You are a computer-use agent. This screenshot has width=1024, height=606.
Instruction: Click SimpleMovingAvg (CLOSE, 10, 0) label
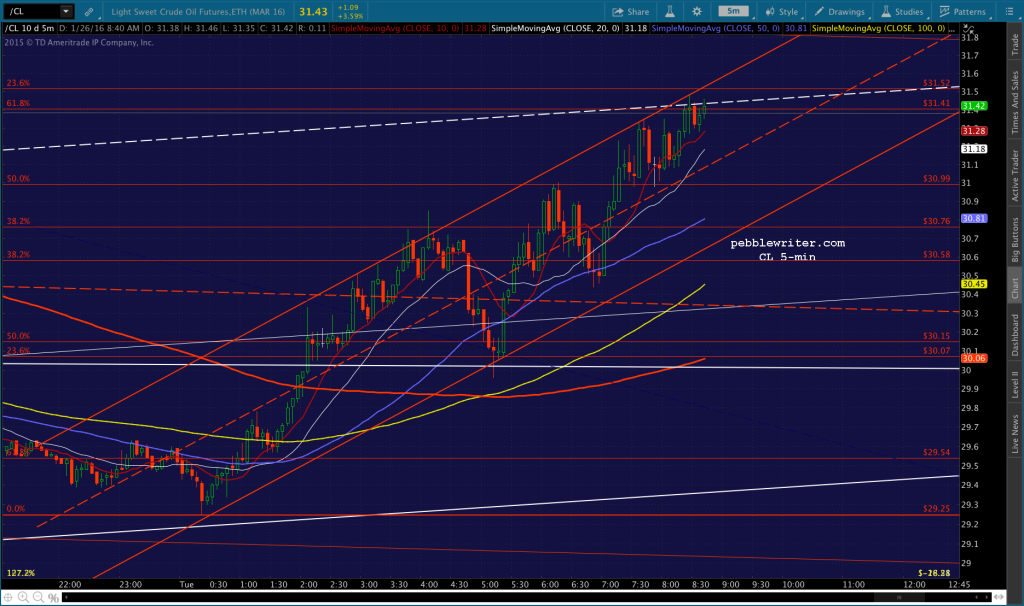[x=394, y=29]
